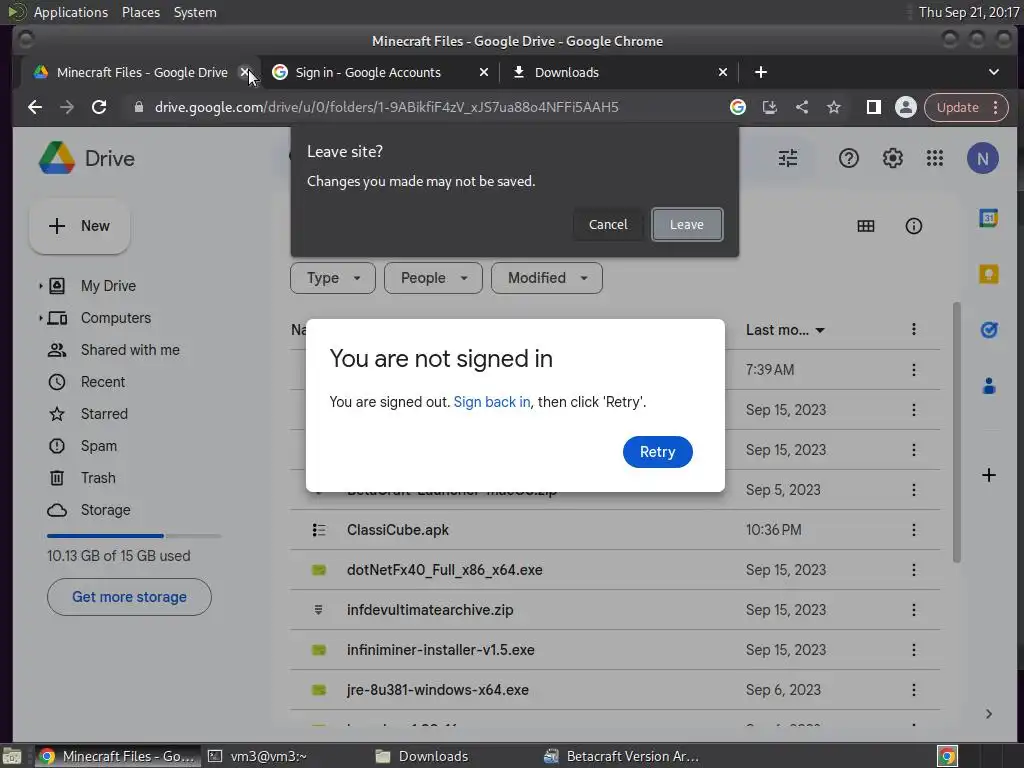This screenshot has height=768, width=1024.
Task: Expand the Computers tree
Action: click(40, 318)
